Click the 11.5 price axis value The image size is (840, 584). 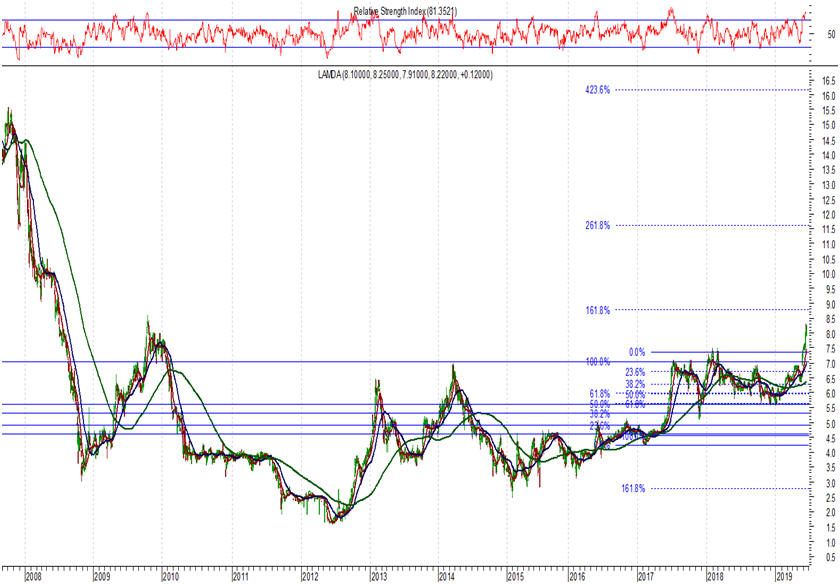[x=828, y=230]
